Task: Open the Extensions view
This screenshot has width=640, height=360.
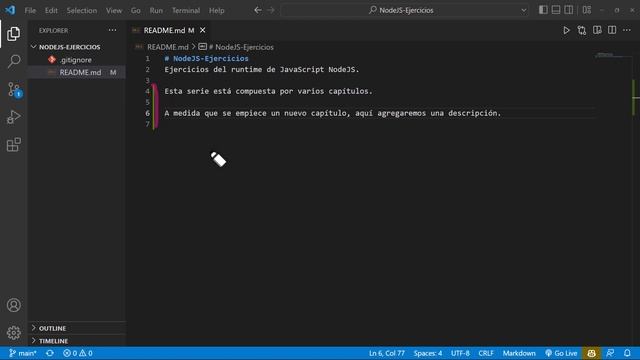Action: [x=13, y=144]
